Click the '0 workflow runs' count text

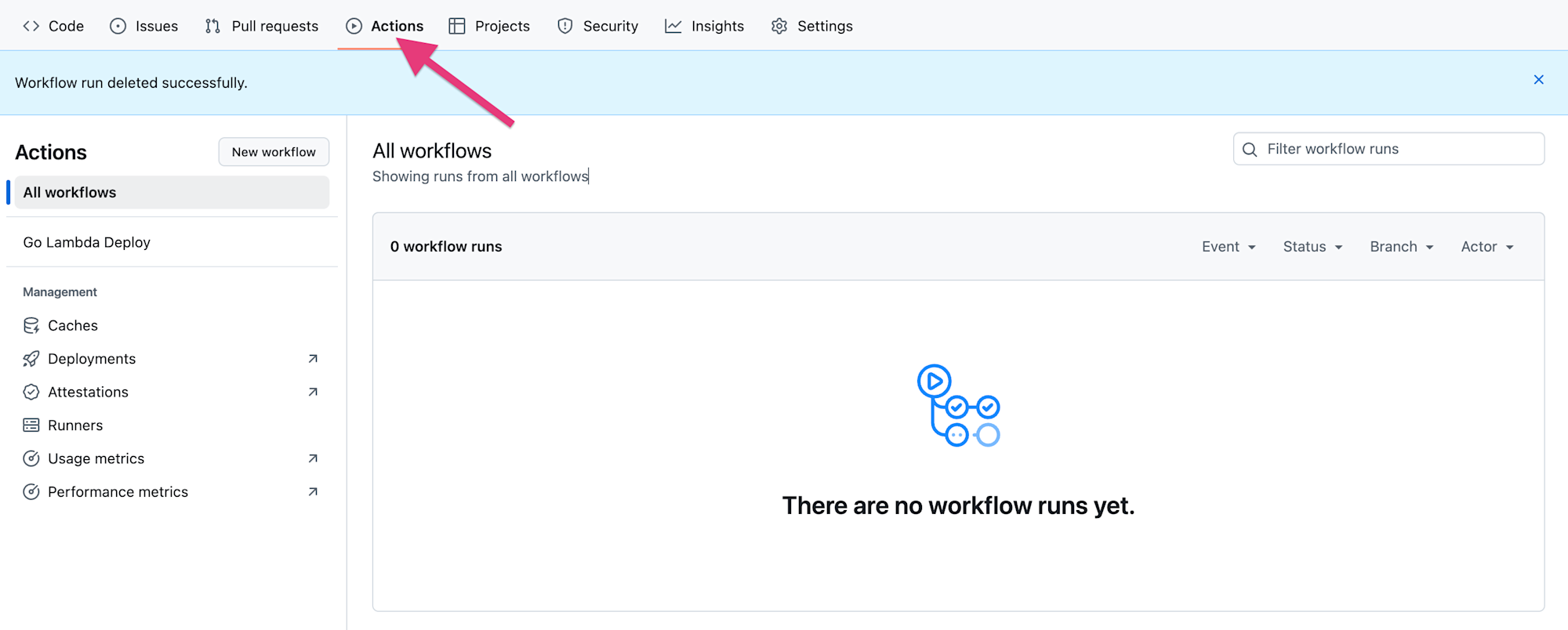click(x=446, y=247)
